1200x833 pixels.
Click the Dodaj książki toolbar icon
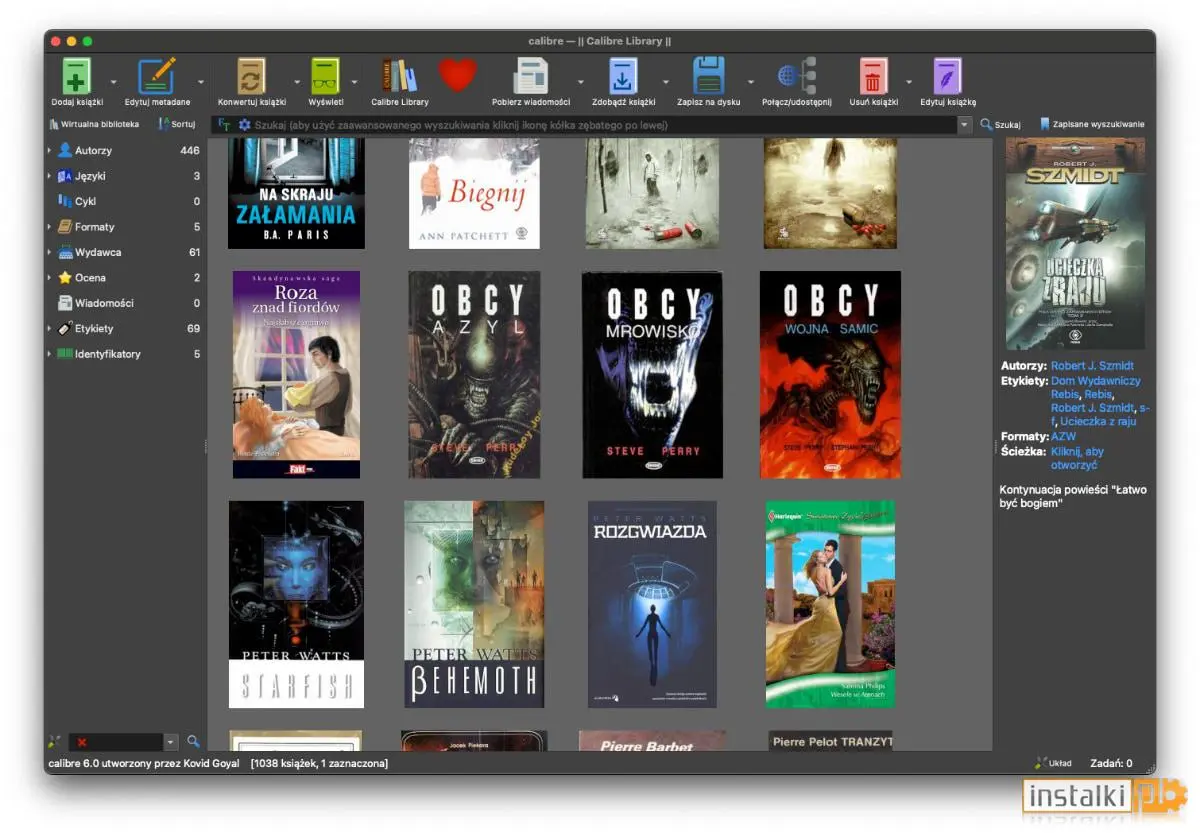click(77, 78)
